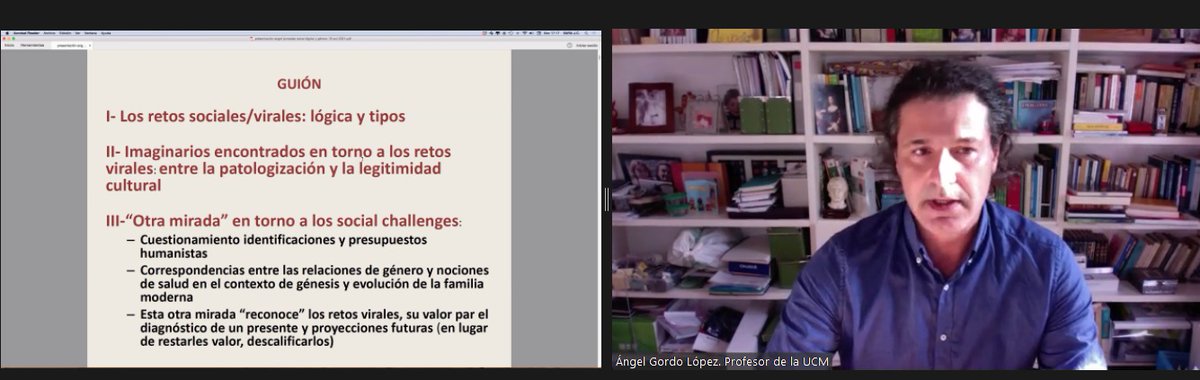Image resolution: width=1200 pixels, height=380 pixels.
Task: Click the Wi-Fi status icon
Action: point(525,33)
